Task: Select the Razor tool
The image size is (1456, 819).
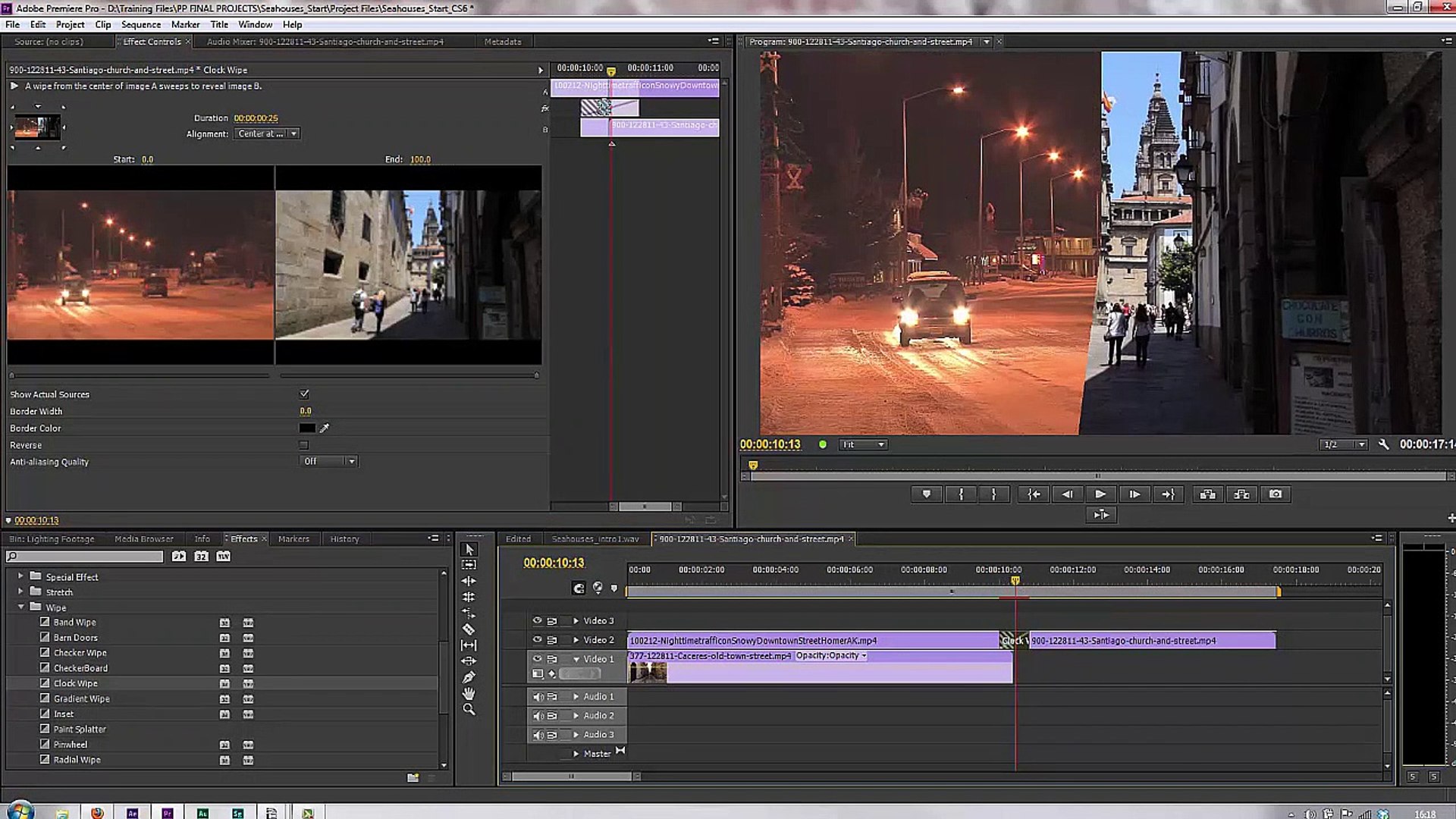Action: [x=469, y=627]
